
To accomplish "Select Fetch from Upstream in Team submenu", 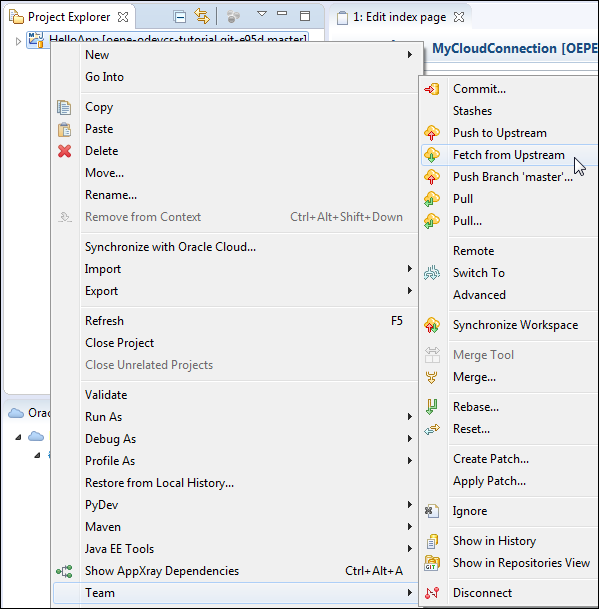I will pyautogui.click(x=510, y=155).
